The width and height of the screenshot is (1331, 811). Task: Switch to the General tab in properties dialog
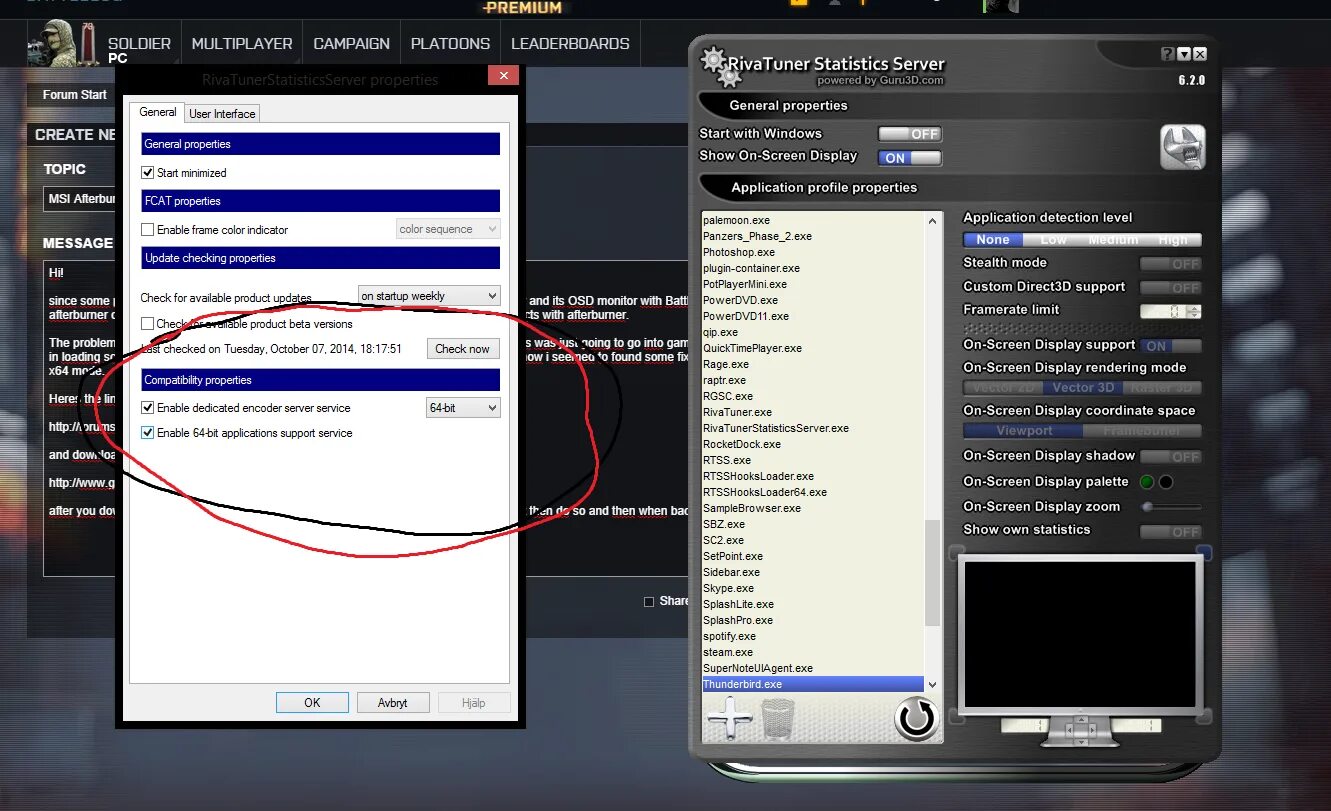click(x=158, y=112)
